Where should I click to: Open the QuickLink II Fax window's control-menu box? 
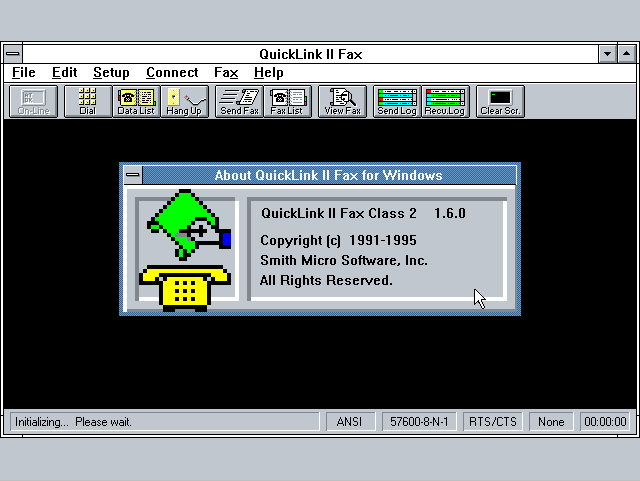[x=13, y=53]
